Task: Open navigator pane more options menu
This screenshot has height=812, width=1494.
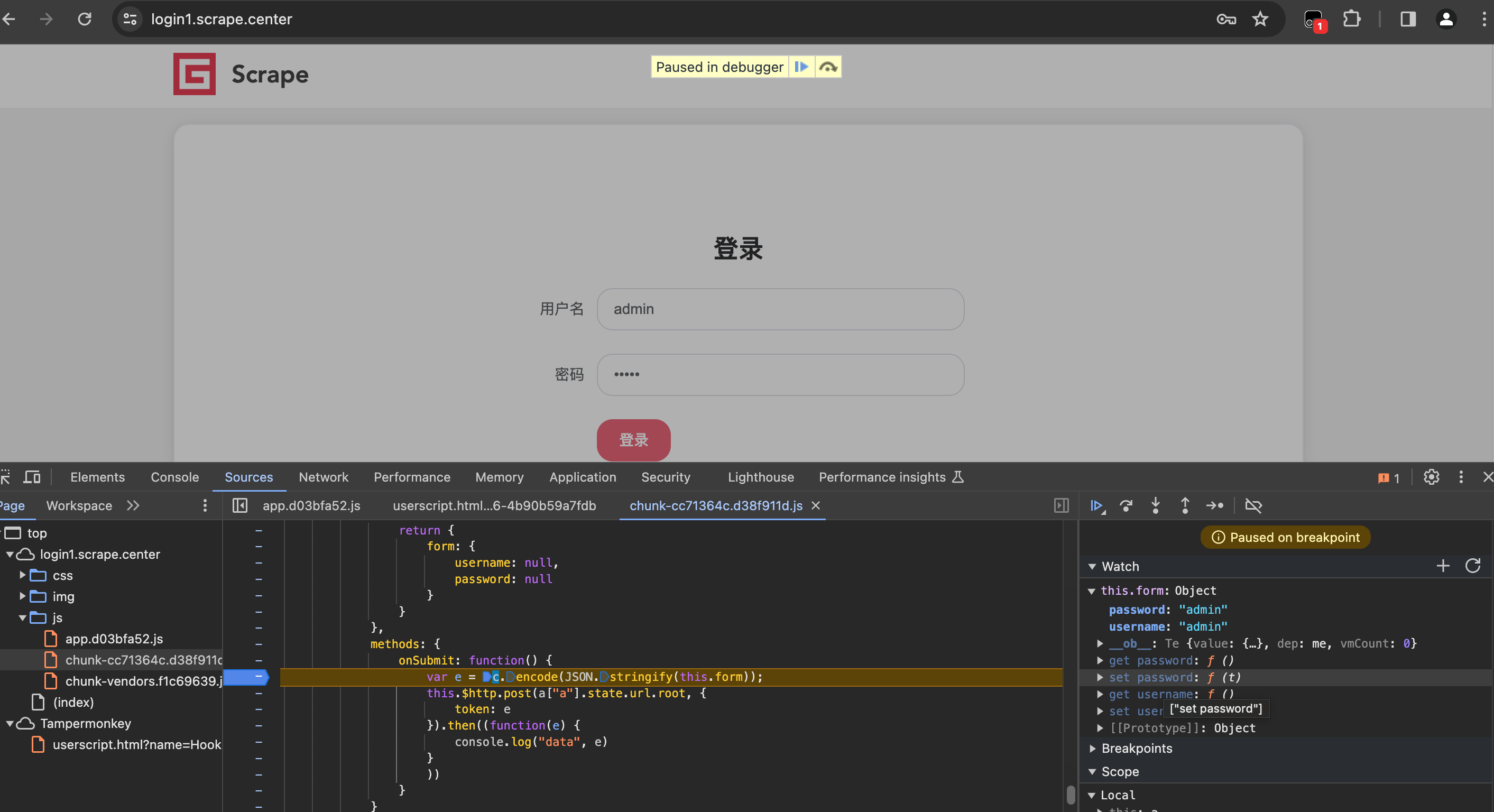Action: (x=205, y=505)
